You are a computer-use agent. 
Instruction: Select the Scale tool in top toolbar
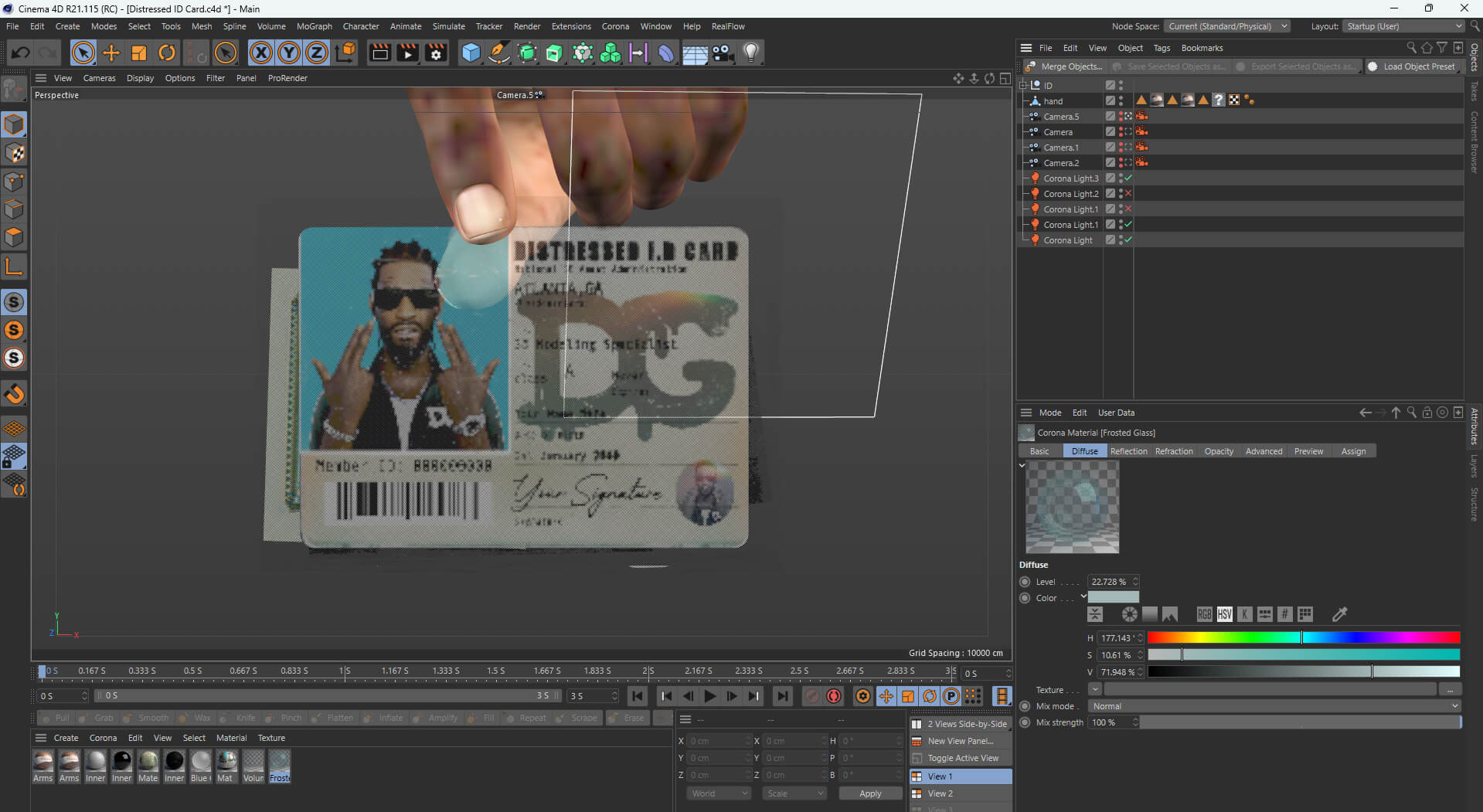pos(139,53)
